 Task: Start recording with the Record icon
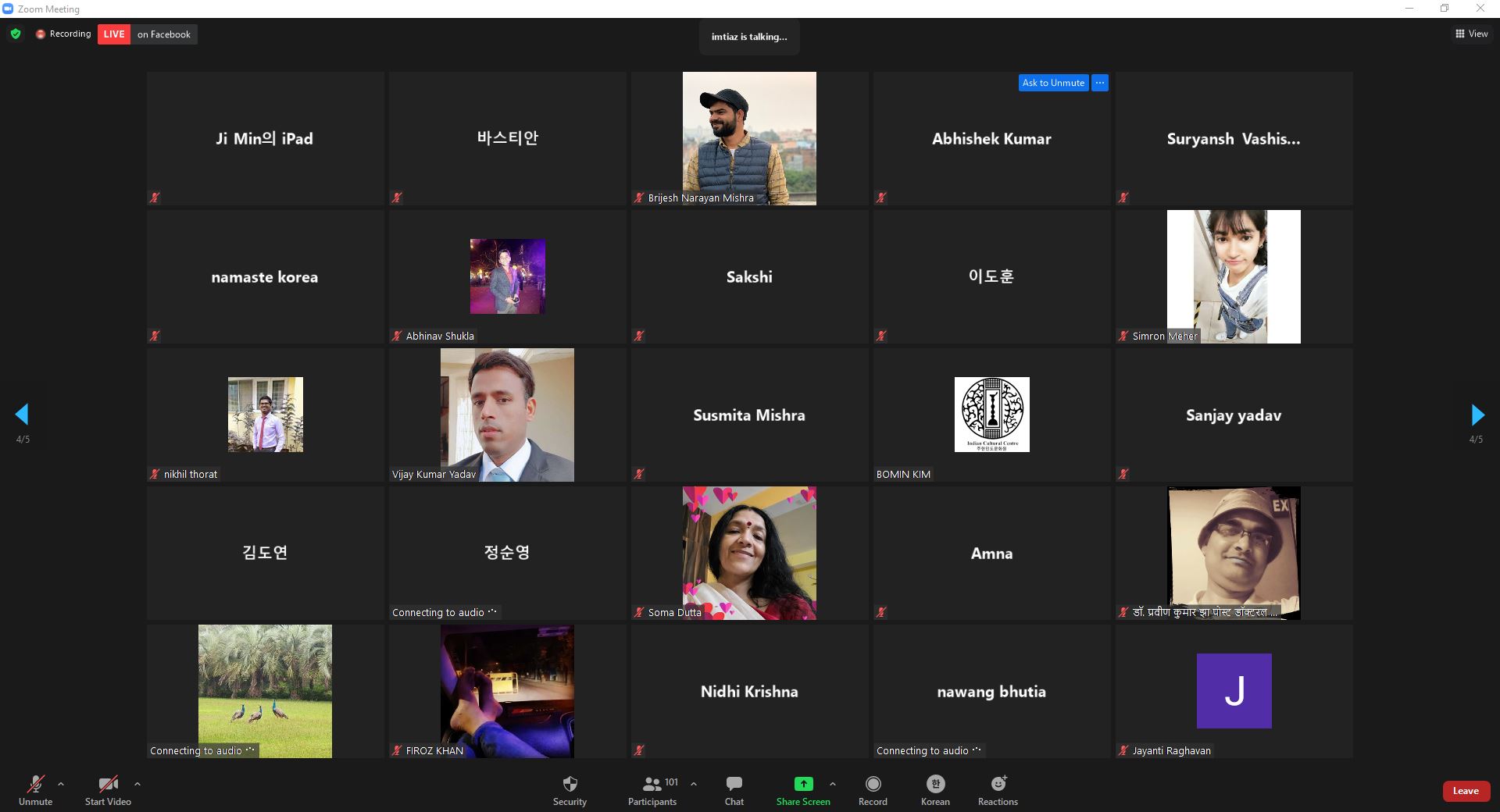tap(873, 784)
